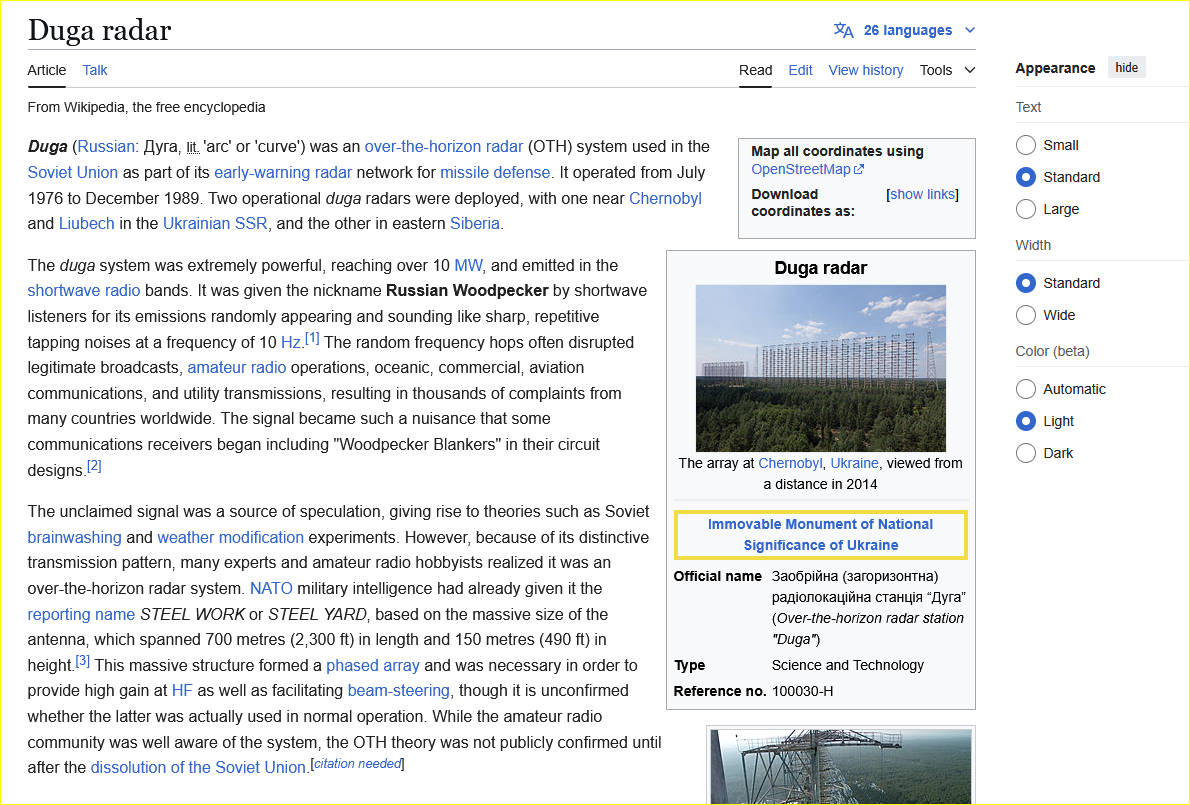Viewport: 1190px width, 805px height.
Task: Follow the MW megawatt link
Action: [x=468, y=266]
